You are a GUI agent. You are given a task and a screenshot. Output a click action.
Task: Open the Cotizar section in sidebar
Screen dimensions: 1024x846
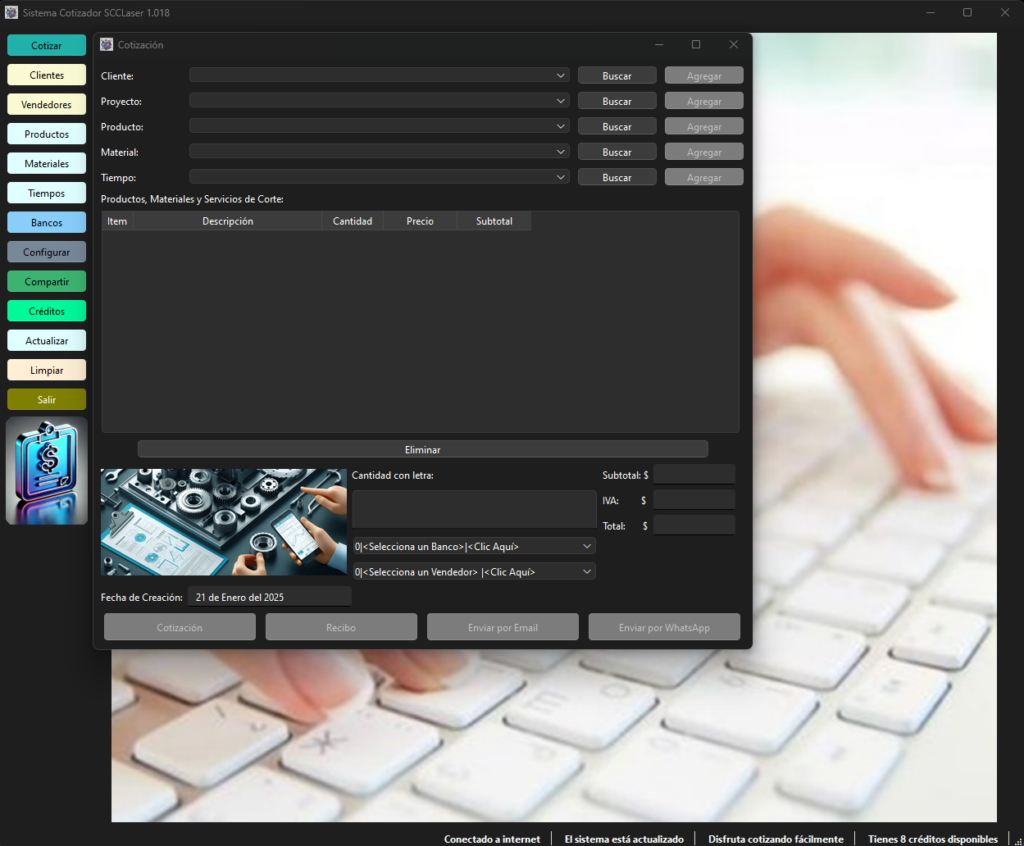pyautogui.click(x=46, y=45)
